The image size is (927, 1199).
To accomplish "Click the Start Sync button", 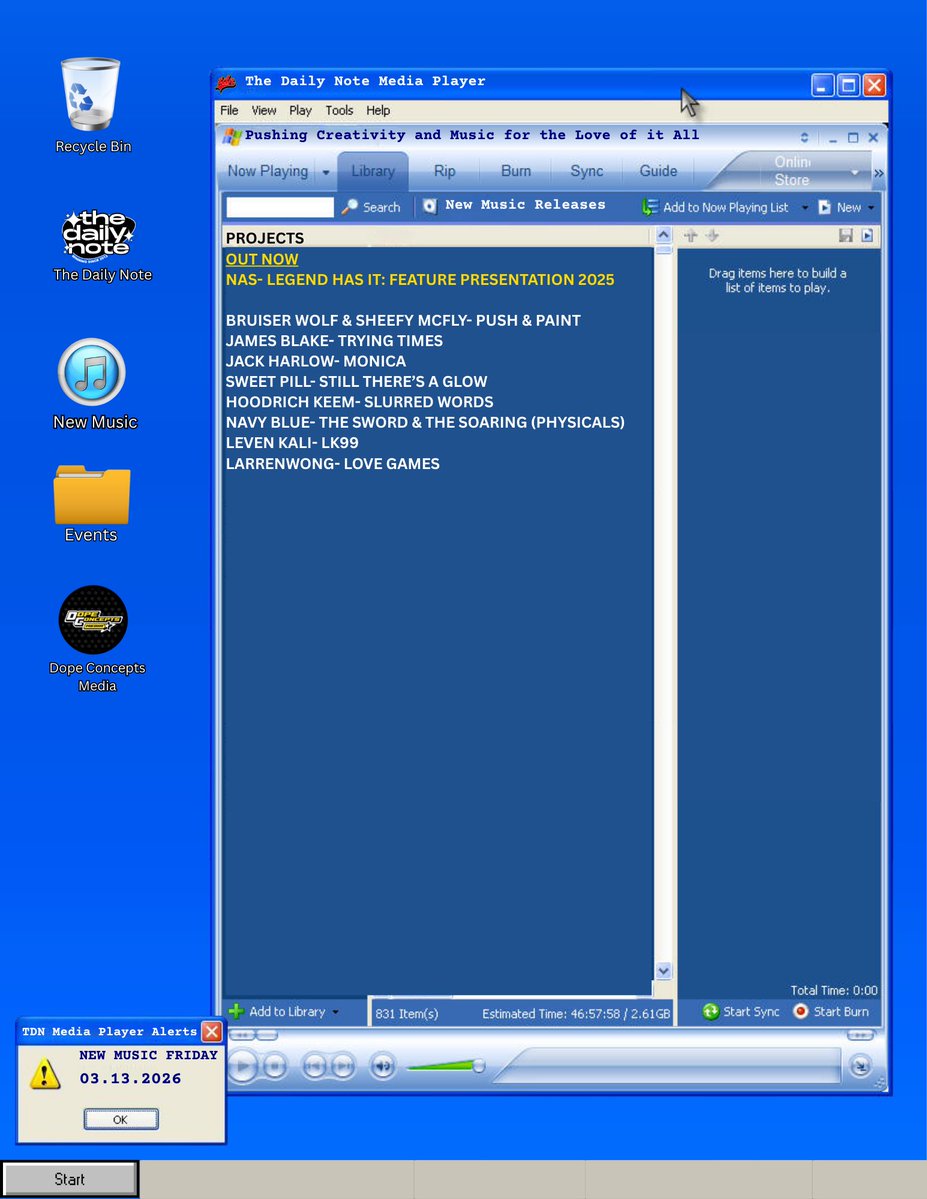I will click(x=741, y=1012).
